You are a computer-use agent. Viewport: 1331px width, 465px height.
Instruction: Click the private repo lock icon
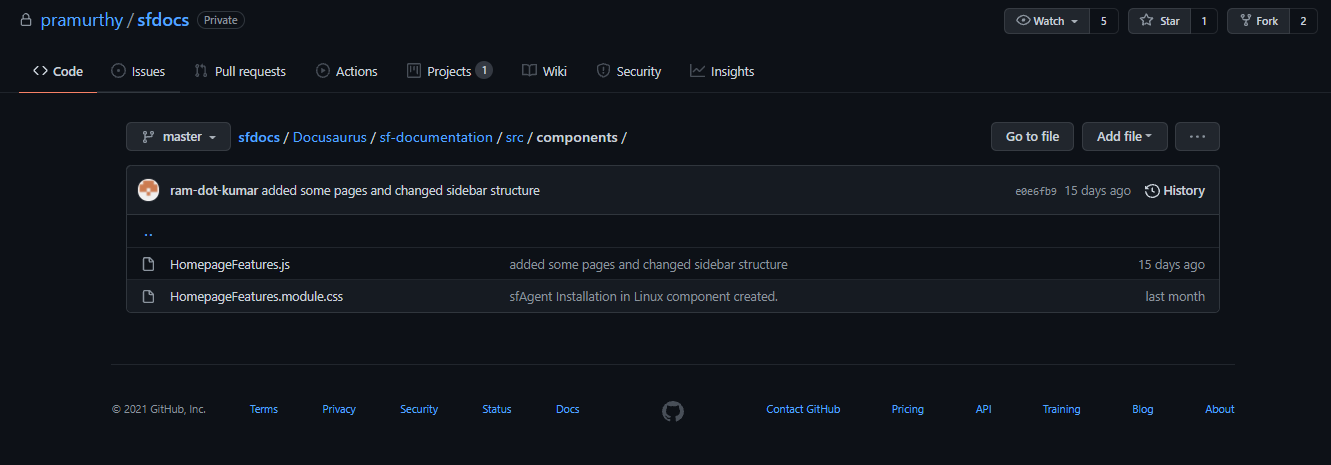point(26,20)
